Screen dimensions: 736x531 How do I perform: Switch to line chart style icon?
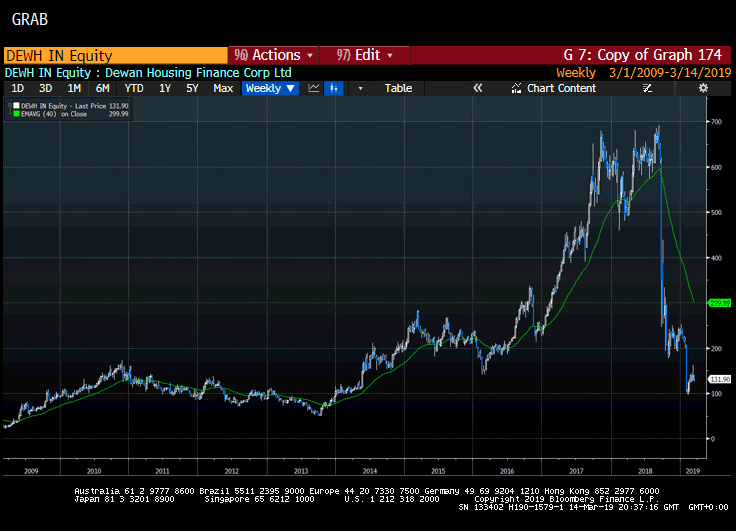(314, 88)
